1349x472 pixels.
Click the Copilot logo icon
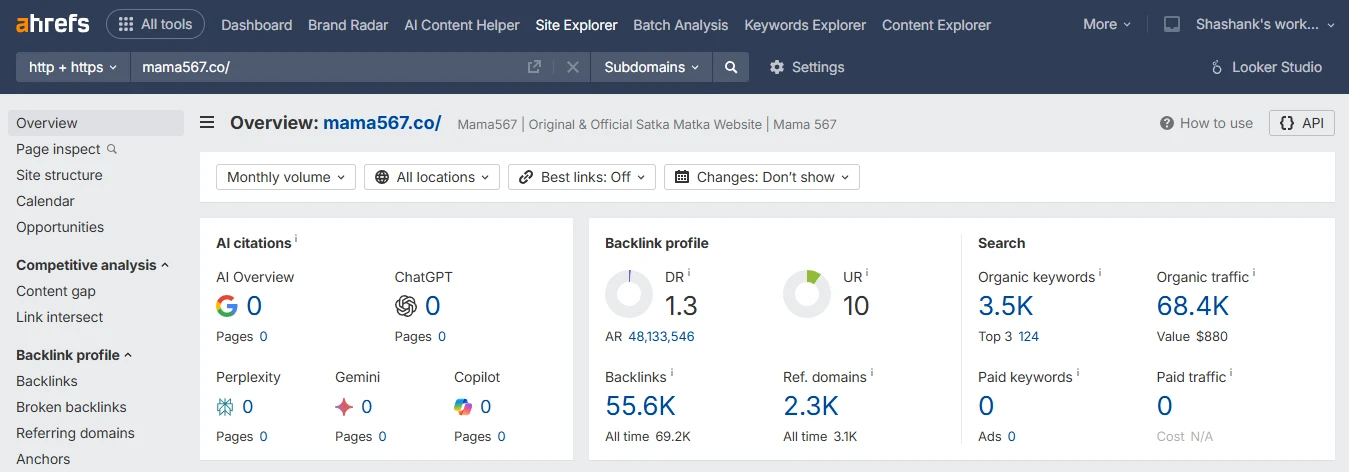pyautogui.click(x=463, y=407)
